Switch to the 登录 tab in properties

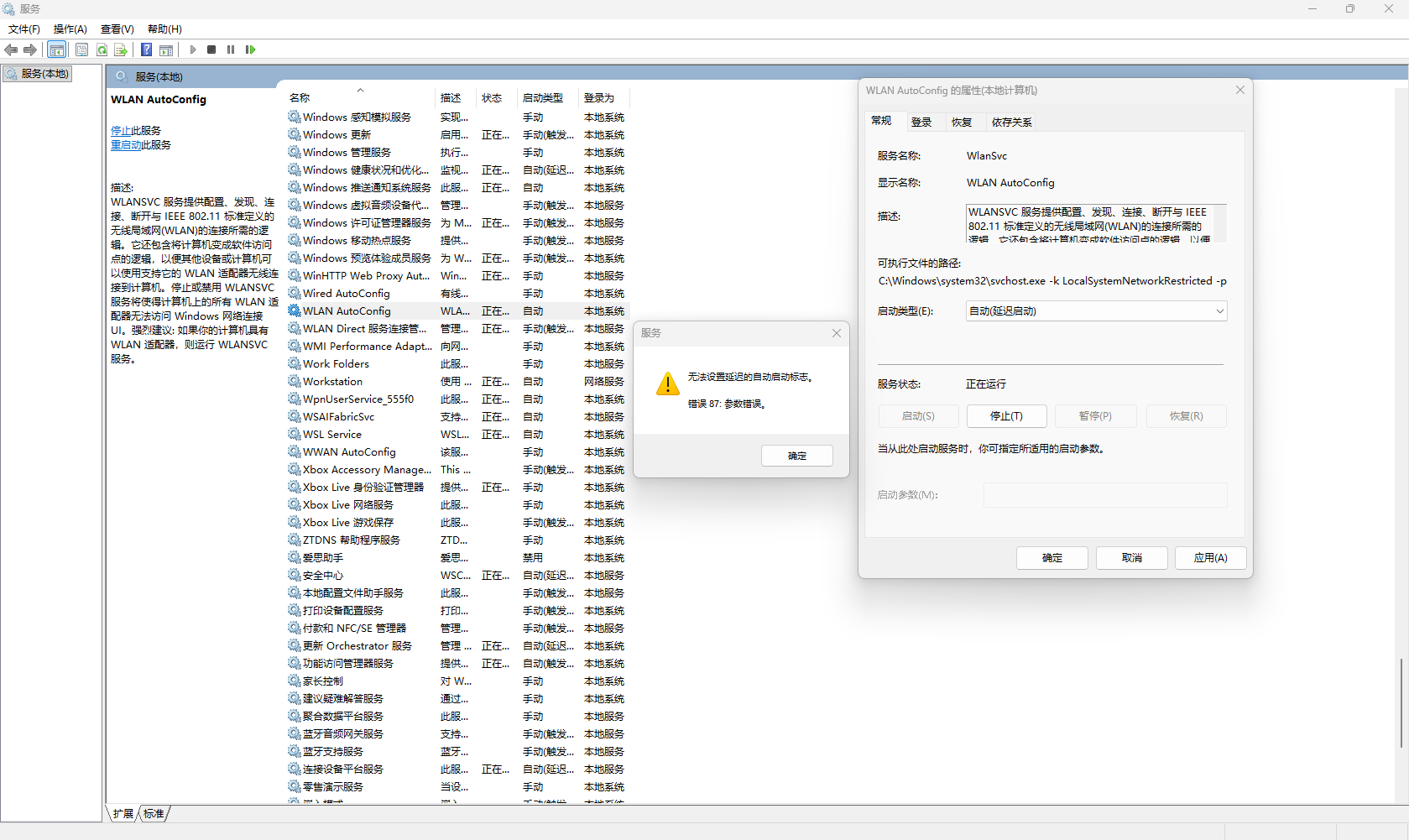click(x=921, y=123)
